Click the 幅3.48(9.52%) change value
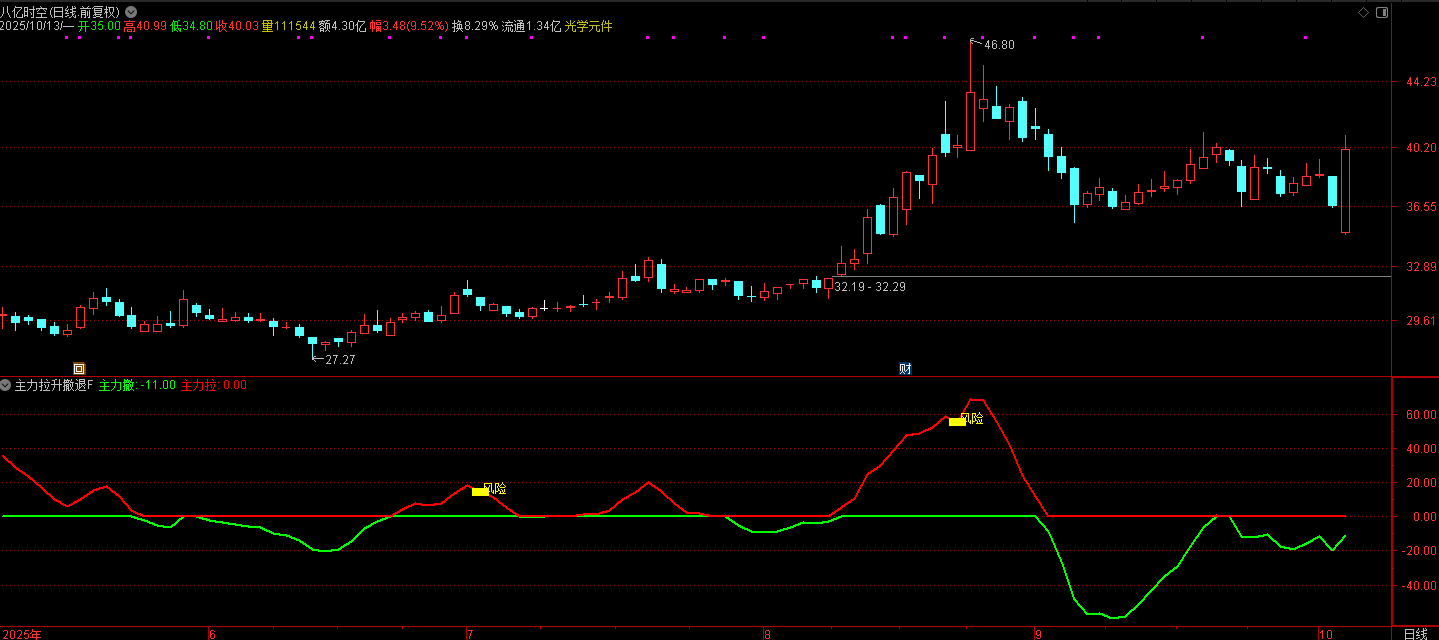 (409, 26)
